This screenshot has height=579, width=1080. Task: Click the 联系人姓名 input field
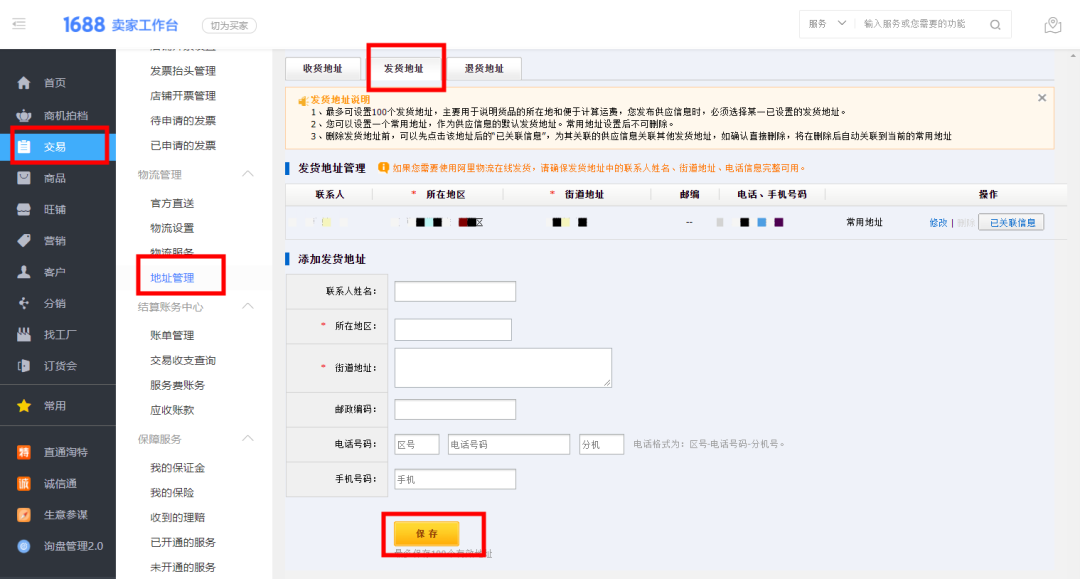(455, 291)
